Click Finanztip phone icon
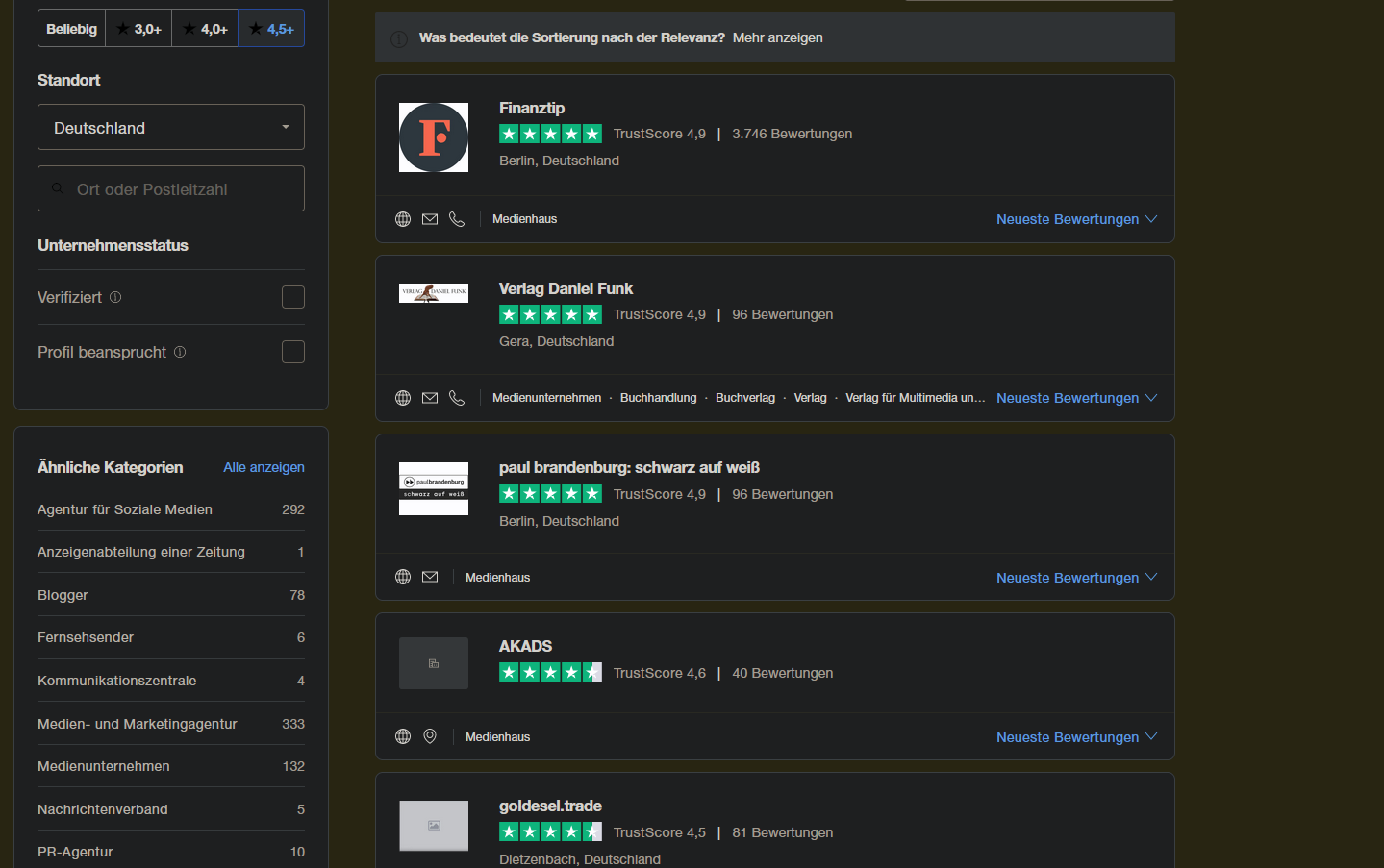 [457, 219]
